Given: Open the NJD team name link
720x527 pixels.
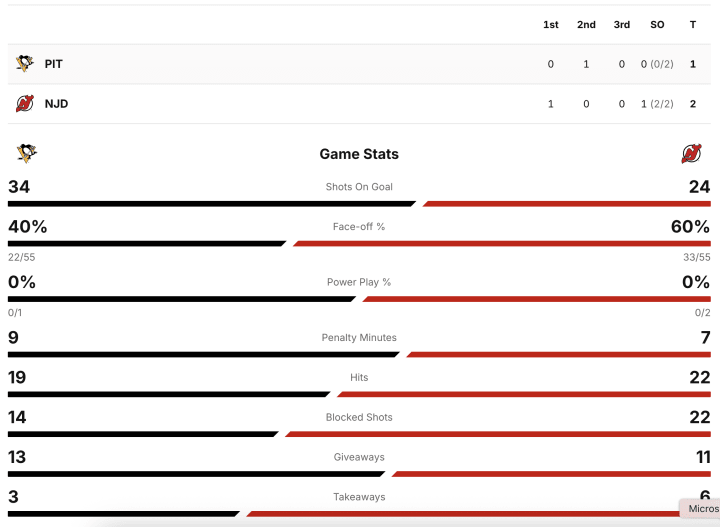Looking at the screenshot, I should (56, 104).
